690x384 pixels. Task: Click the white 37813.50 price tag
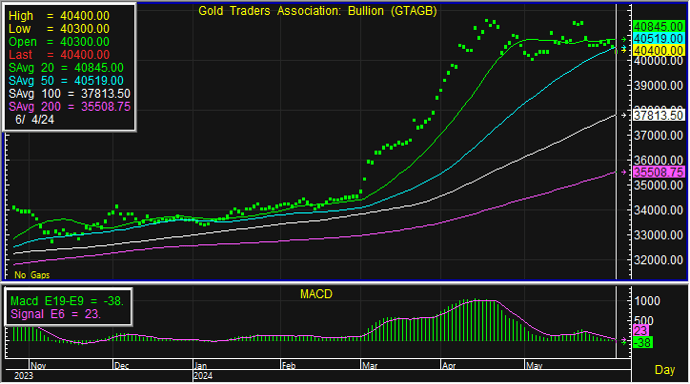point(658,116)
